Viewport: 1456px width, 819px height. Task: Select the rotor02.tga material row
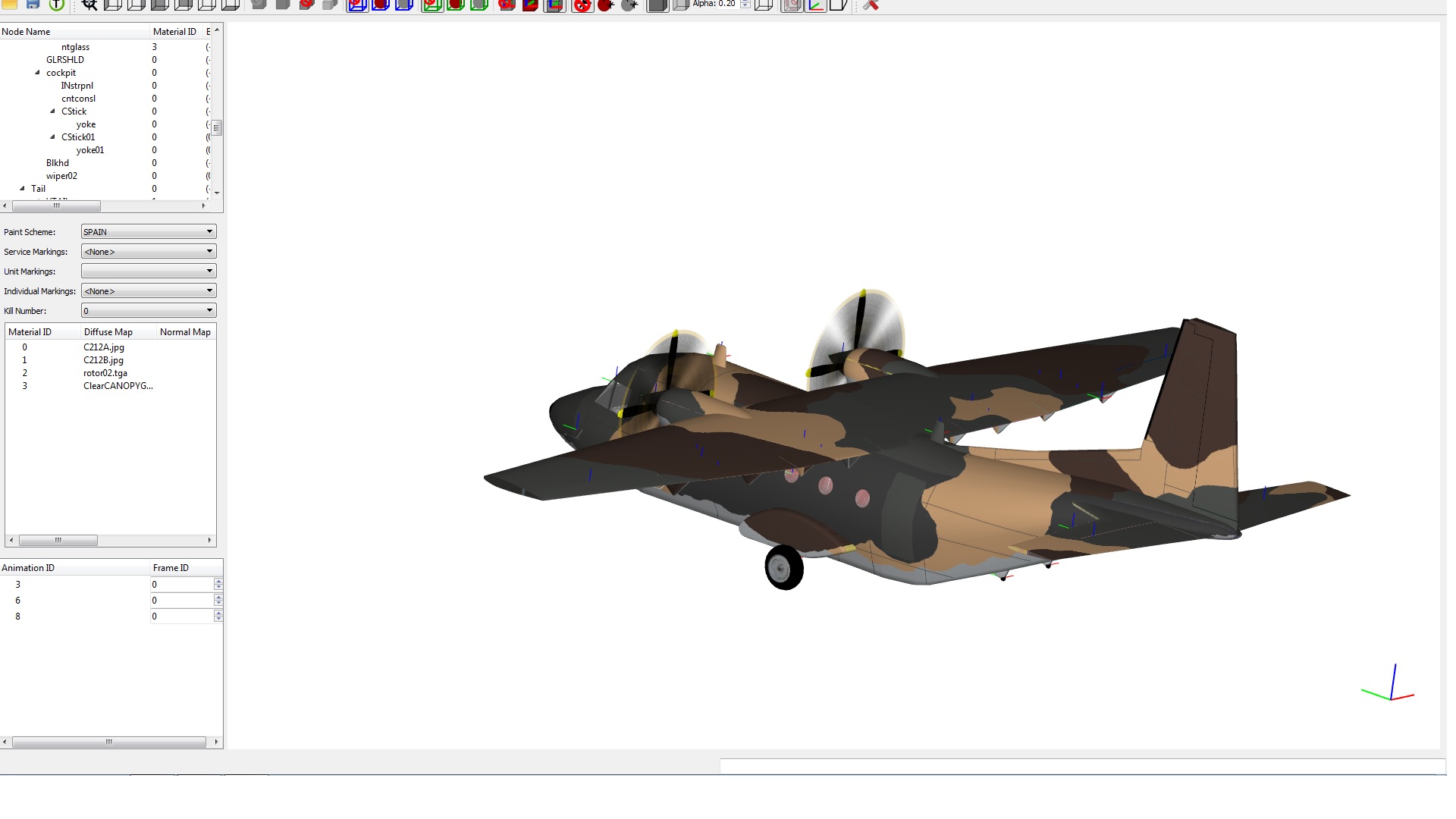click(x=111, y=373)
